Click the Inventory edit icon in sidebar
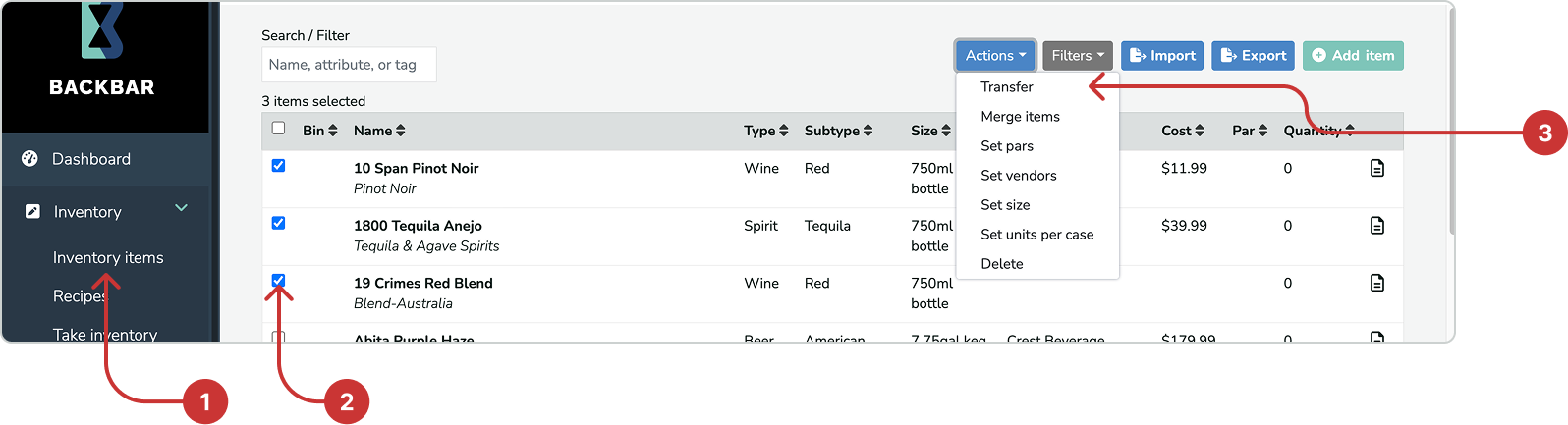Screen dimensions: 1568x425 coord(32,211)
